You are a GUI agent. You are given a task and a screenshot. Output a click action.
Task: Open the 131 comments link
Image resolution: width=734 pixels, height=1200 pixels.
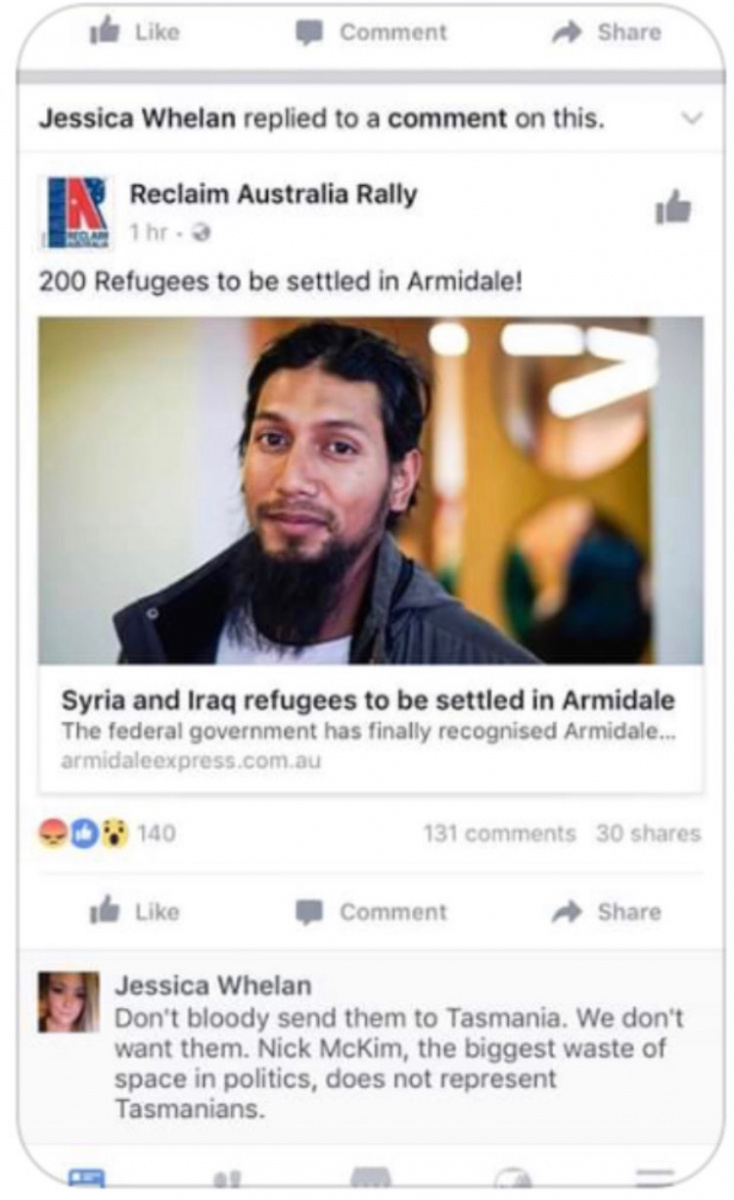coord(500,833)
